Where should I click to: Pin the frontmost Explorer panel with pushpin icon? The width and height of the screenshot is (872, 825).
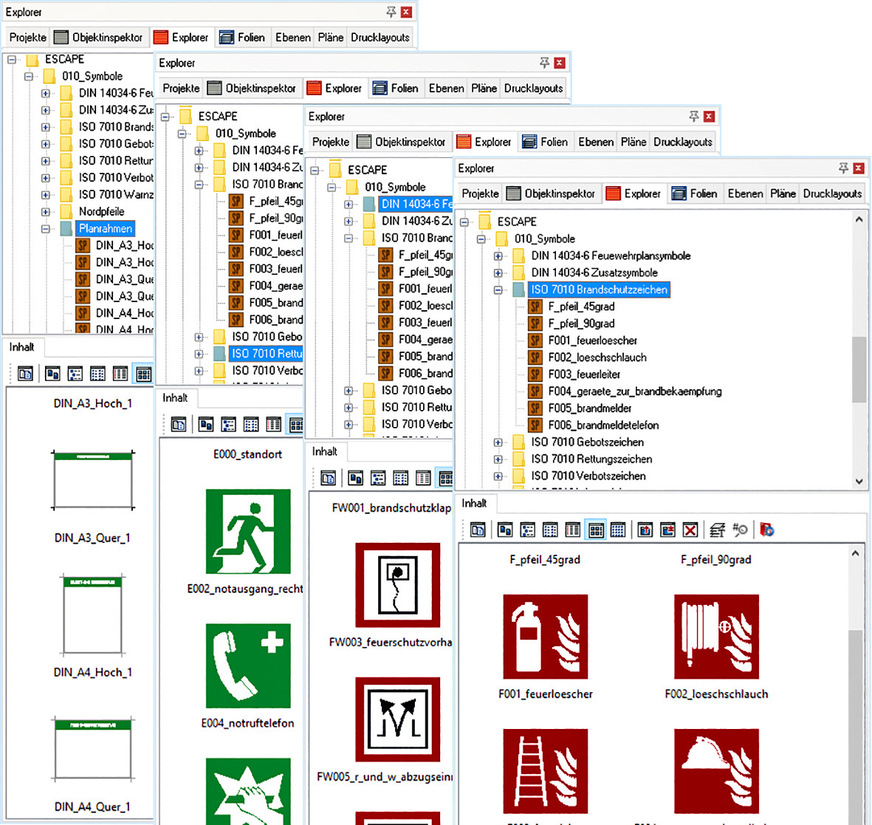click(842, 169)
